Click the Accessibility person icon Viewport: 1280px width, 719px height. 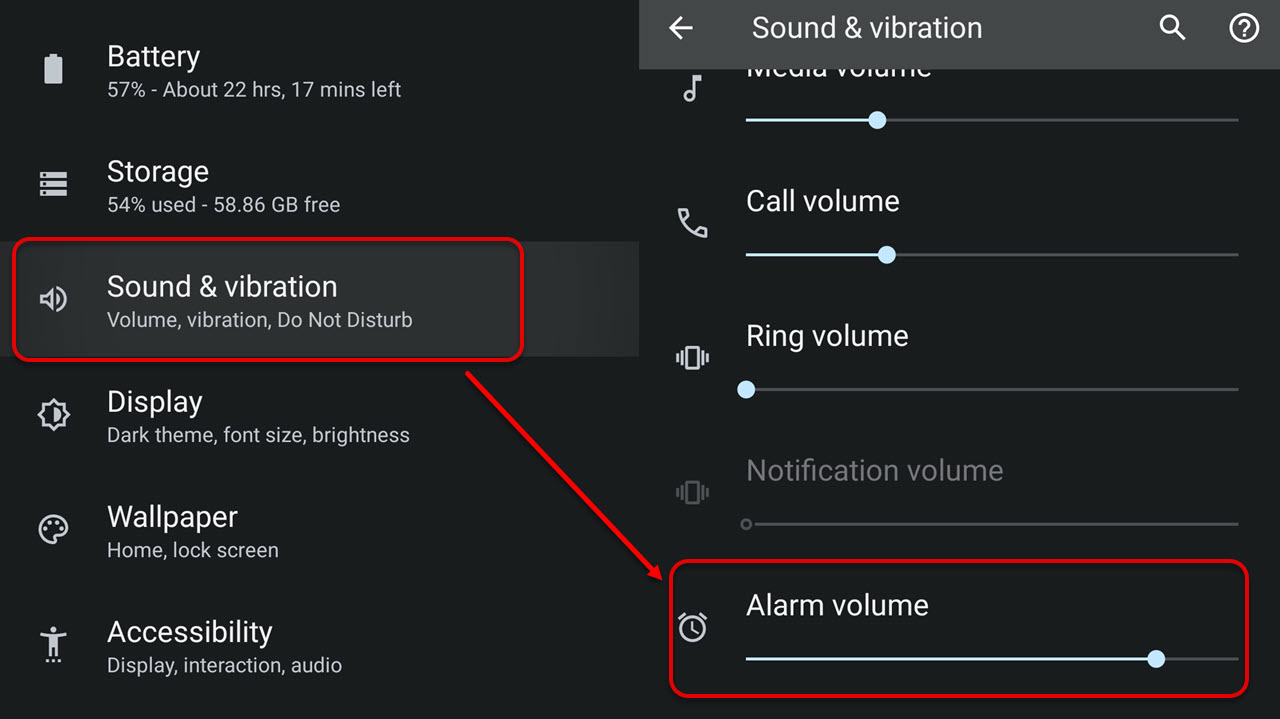coord(52,644)
